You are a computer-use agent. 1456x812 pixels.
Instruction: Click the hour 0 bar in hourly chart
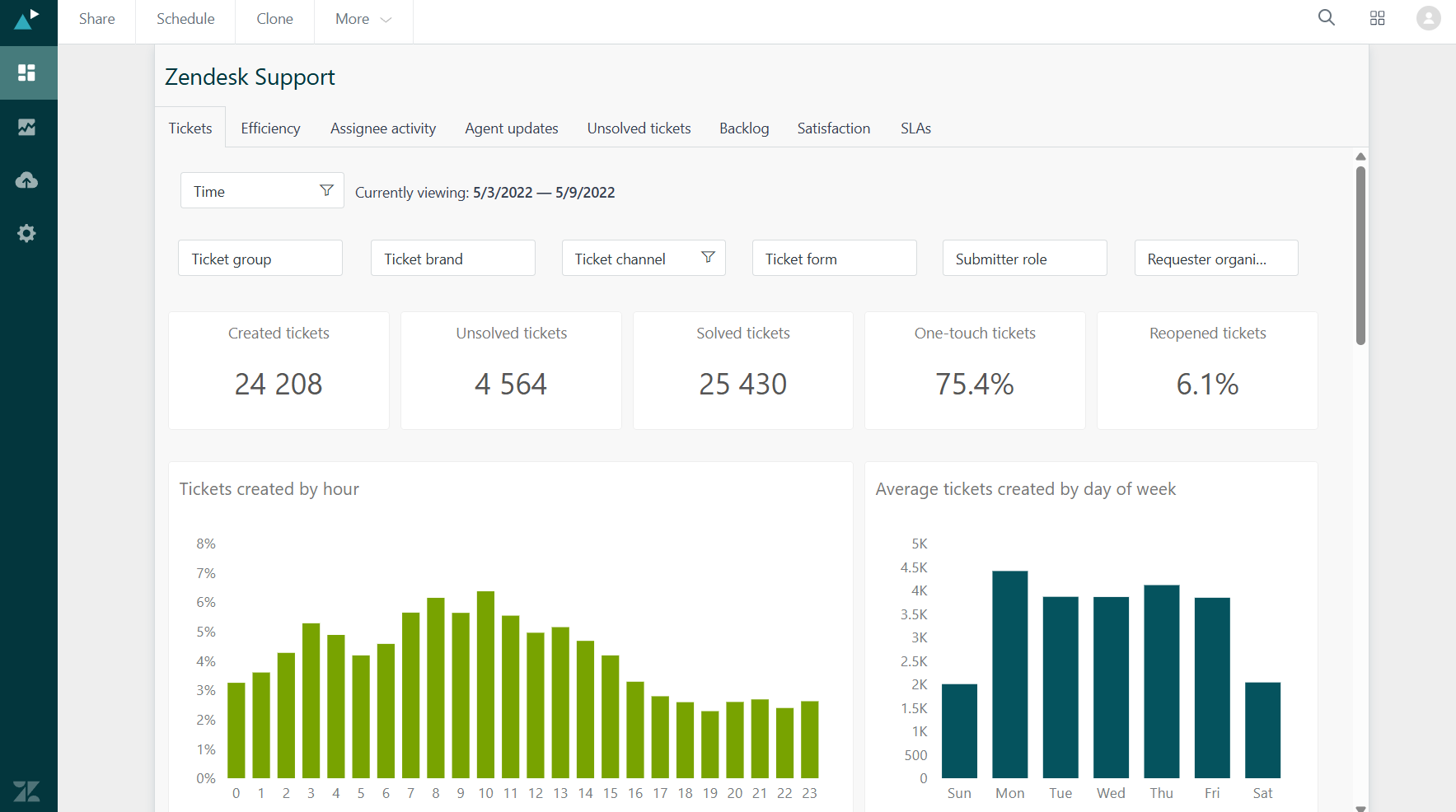click(x=236, y=730)
